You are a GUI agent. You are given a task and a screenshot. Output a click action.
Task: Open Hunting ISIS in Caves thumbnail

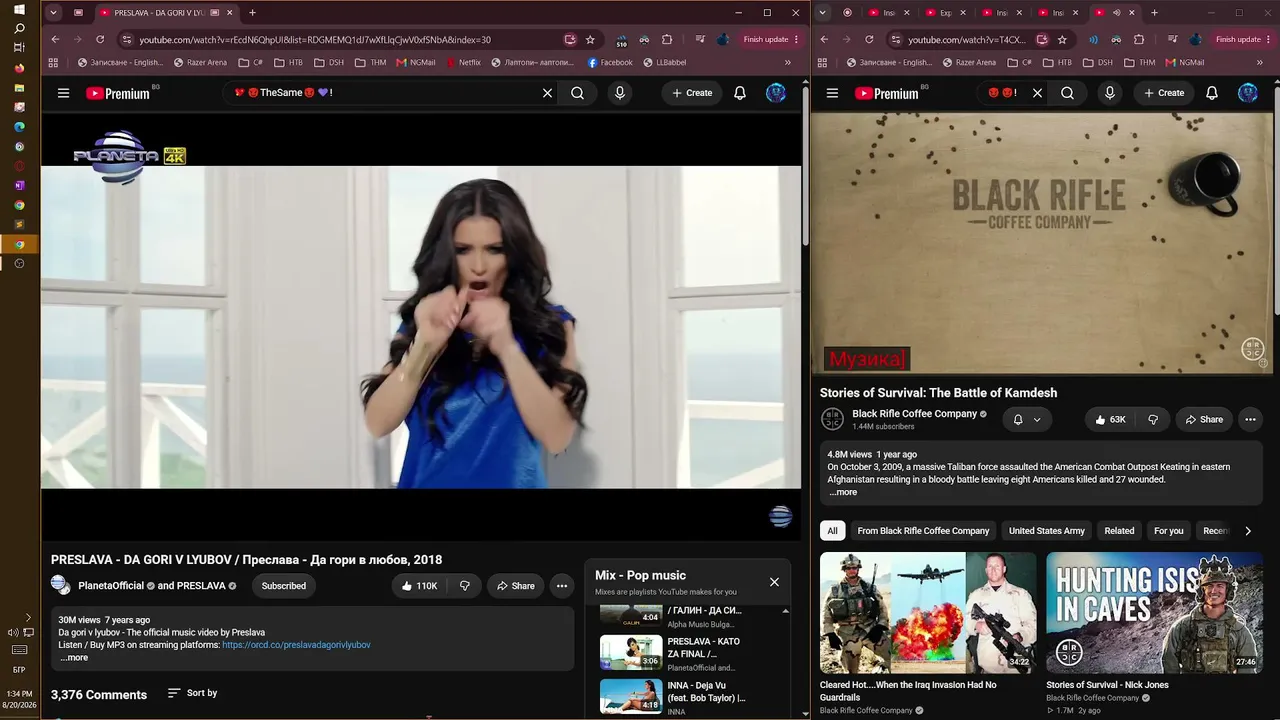click(x=1154, y=612)
